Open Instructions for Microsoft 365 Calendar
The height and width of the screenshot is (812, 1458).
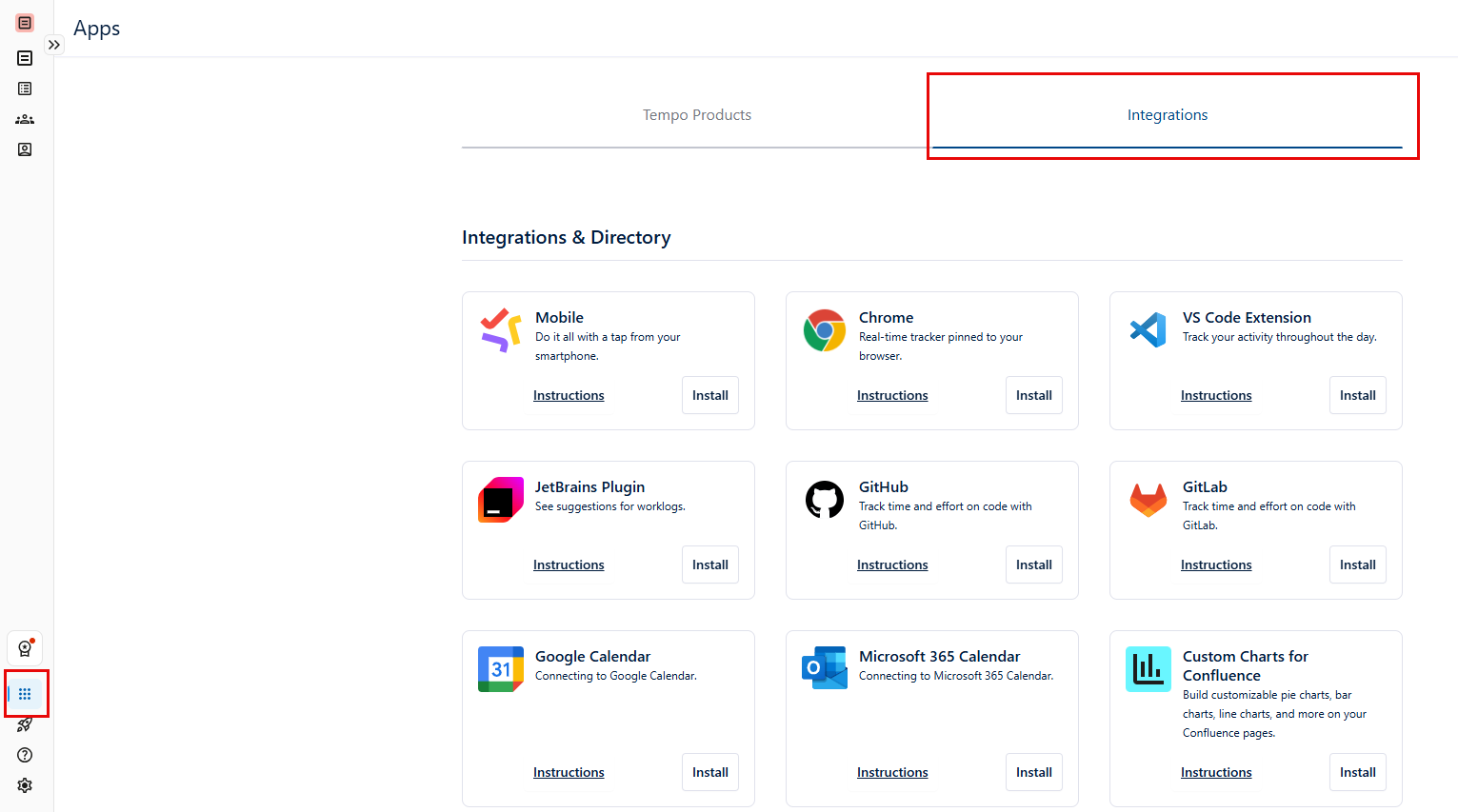[892, 772]
